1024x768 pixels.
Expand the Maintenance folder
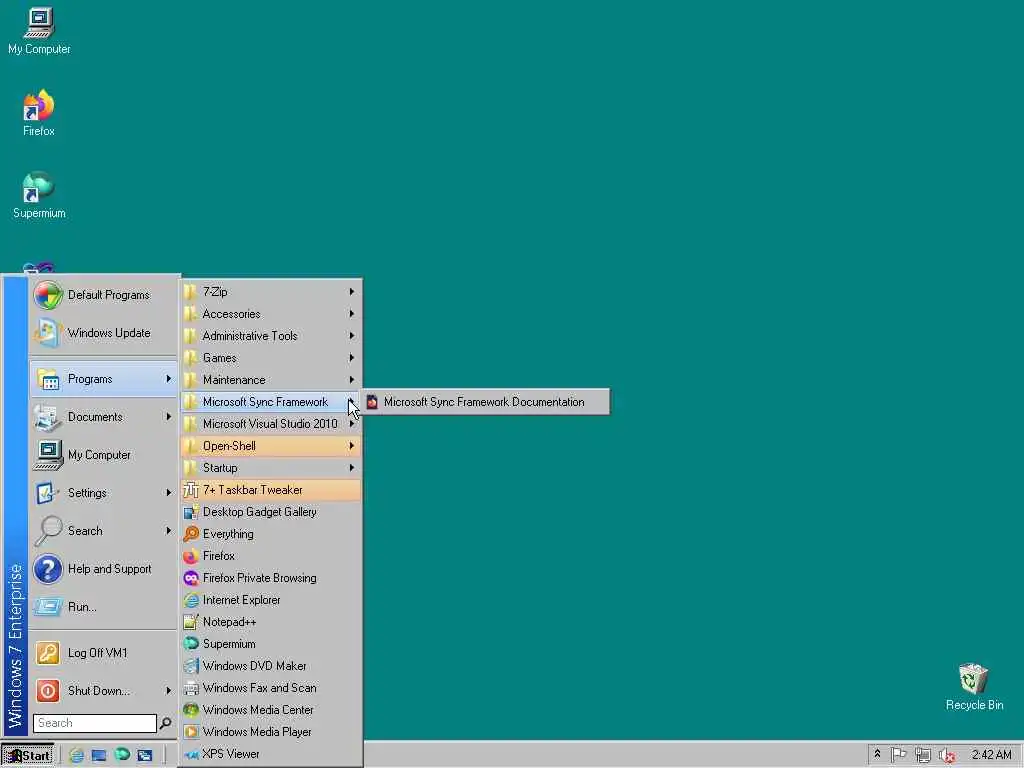(271, 380)
